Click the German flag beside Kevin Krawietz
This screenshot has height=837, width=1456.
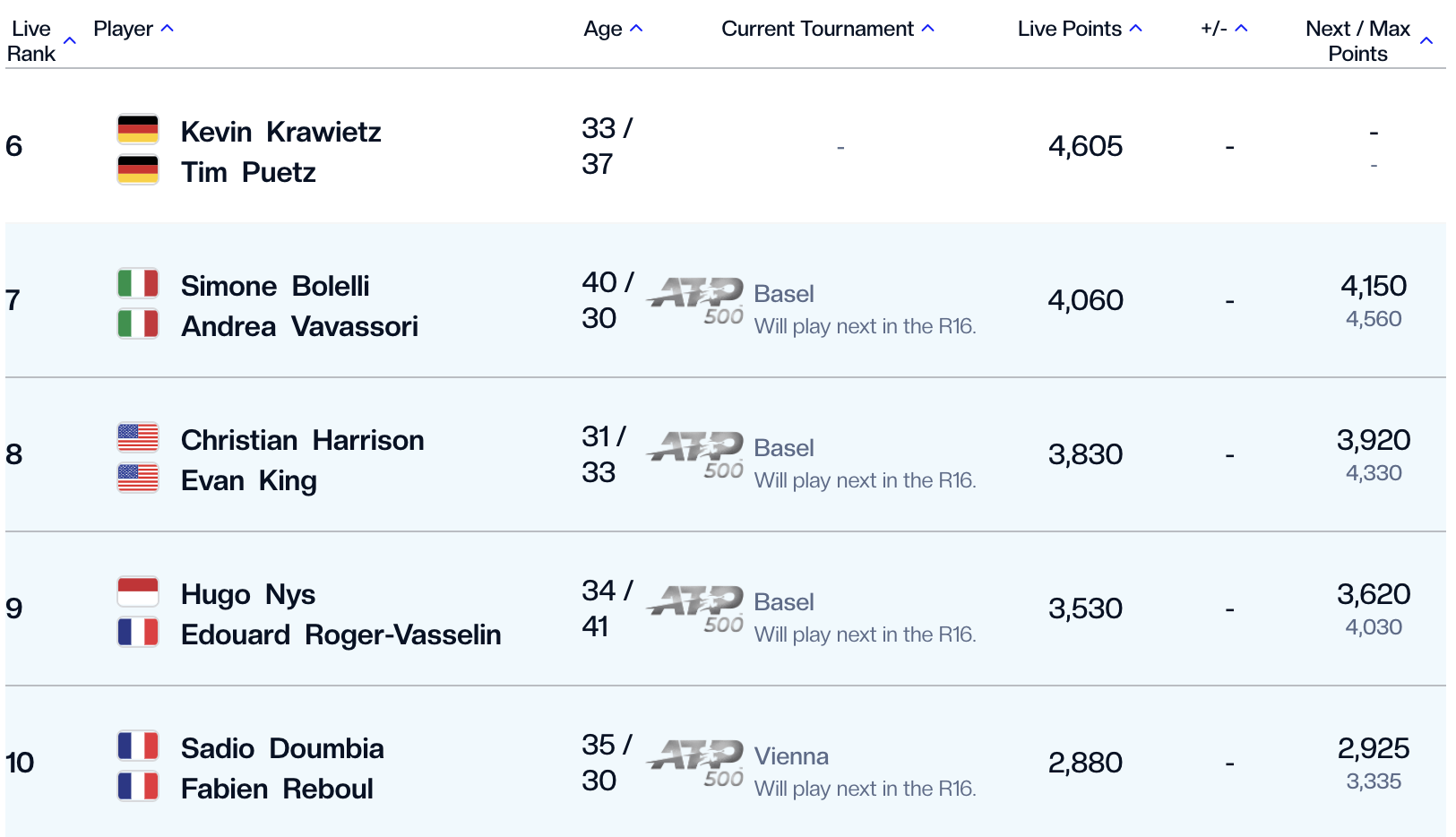[138, 130]
